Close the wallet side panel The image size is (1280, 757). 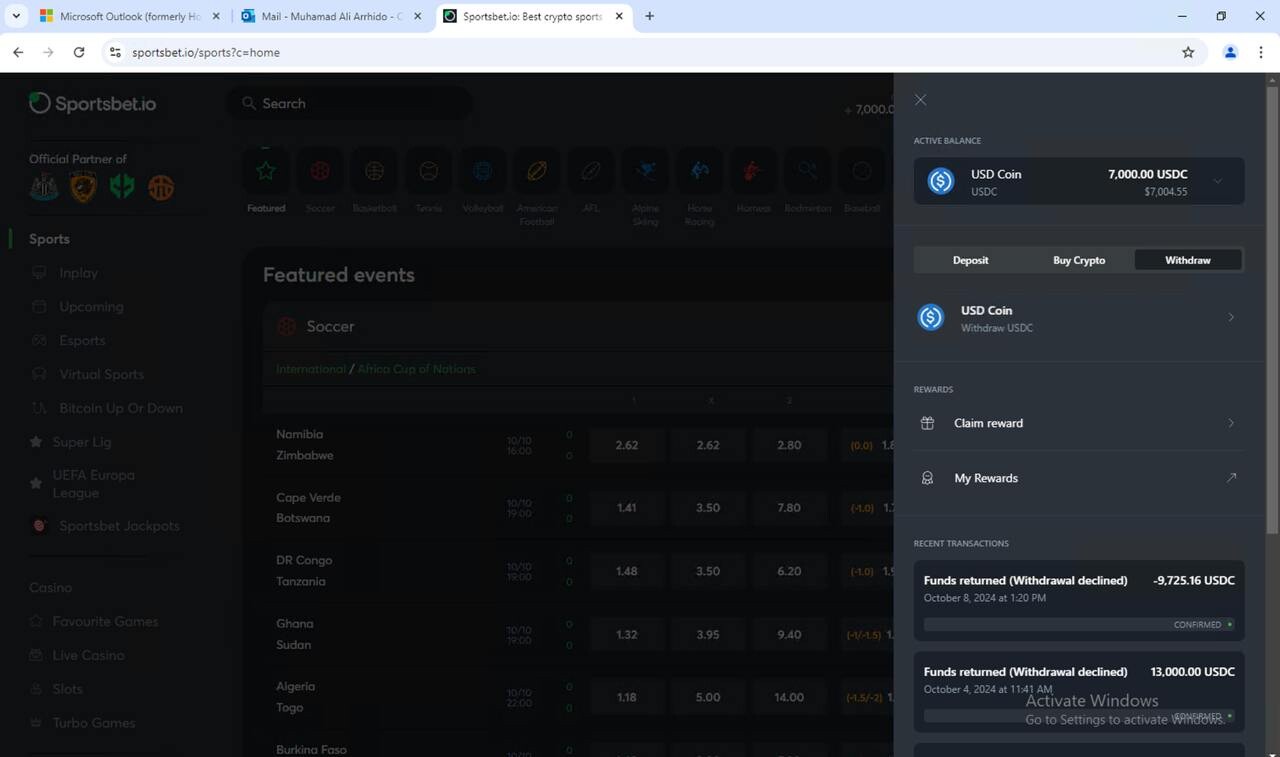tap(920, 100)
